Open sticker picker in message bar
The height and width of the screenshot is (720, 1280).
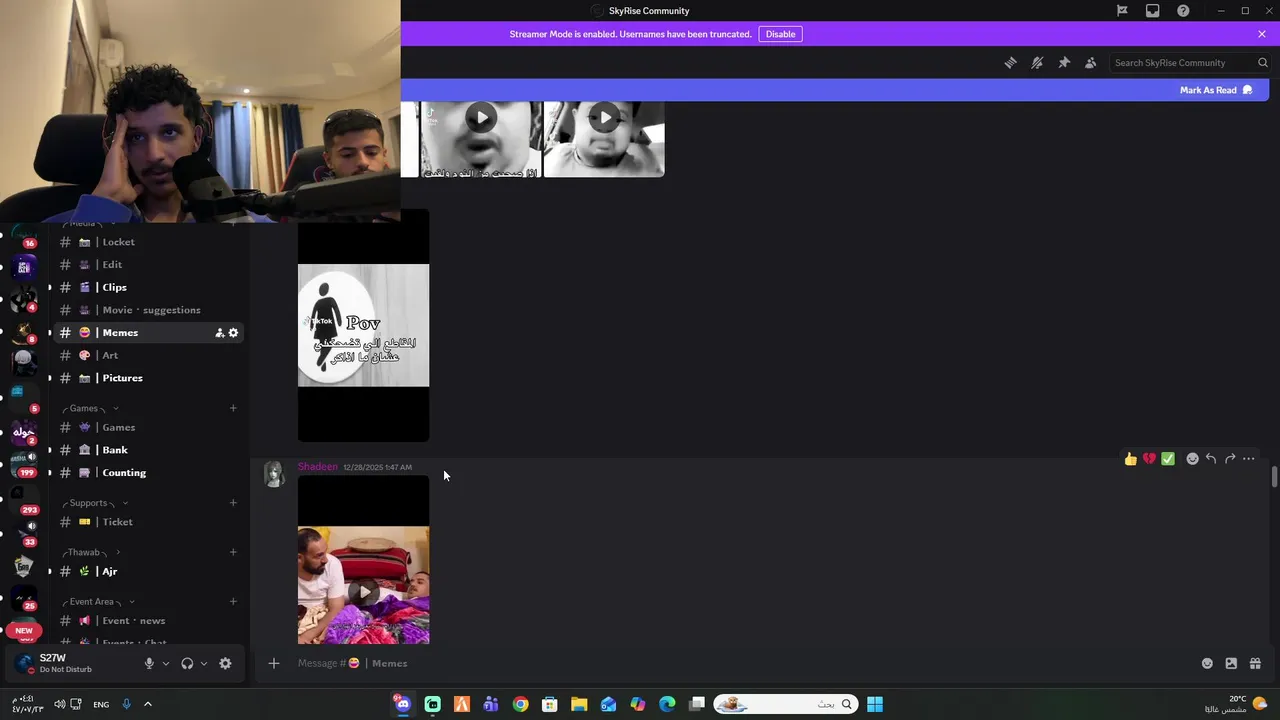1231,663
